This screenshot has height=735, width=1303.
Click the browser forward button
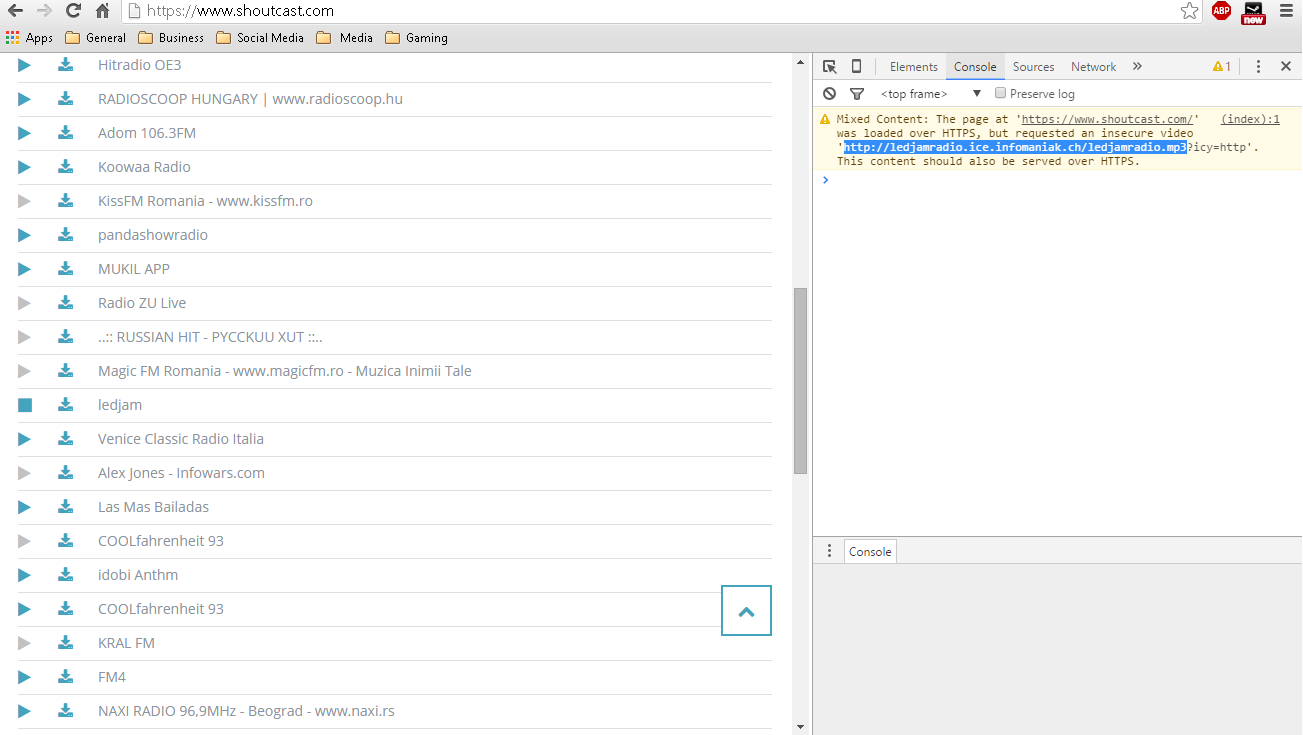pyautogui.click(x=44, y=11)
